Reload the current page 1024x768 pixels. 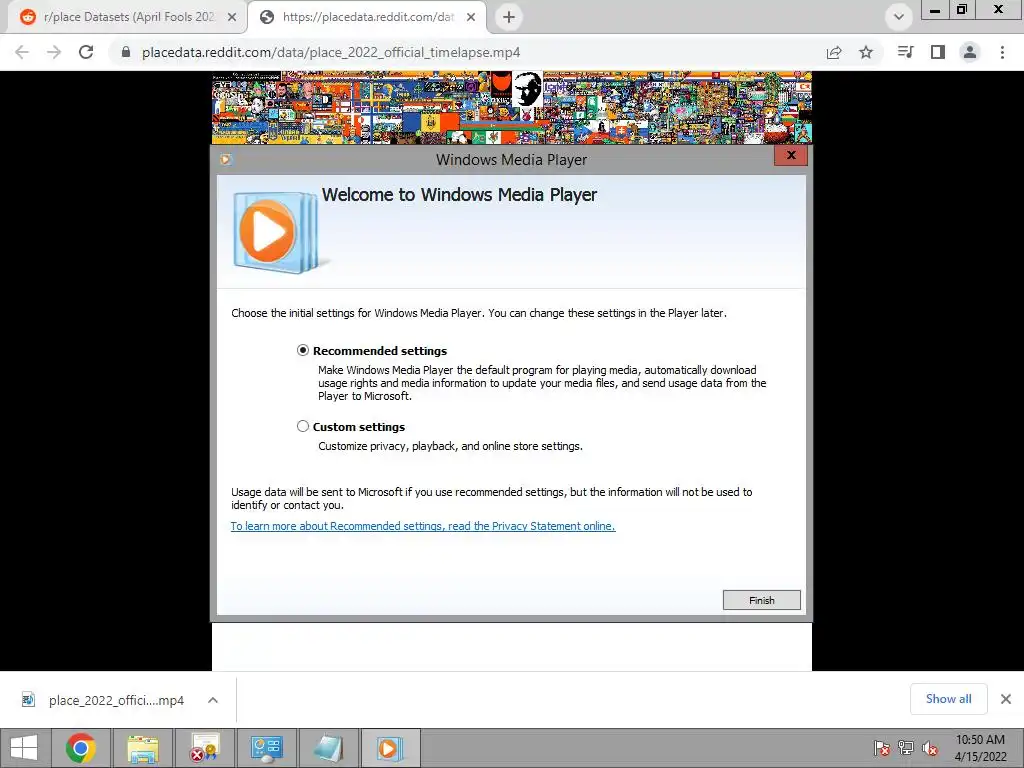(86, 52)
